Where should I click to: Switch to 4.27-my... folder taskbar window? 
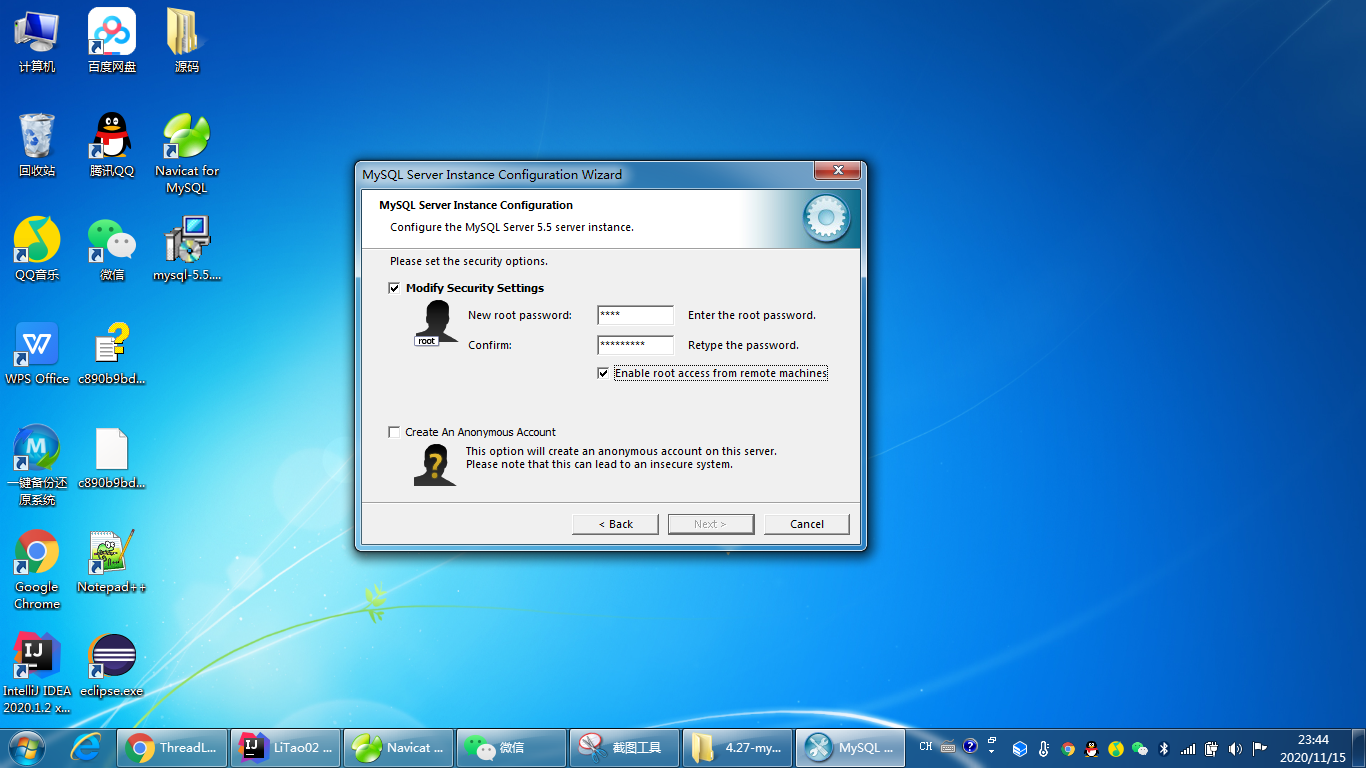[737, 747]
